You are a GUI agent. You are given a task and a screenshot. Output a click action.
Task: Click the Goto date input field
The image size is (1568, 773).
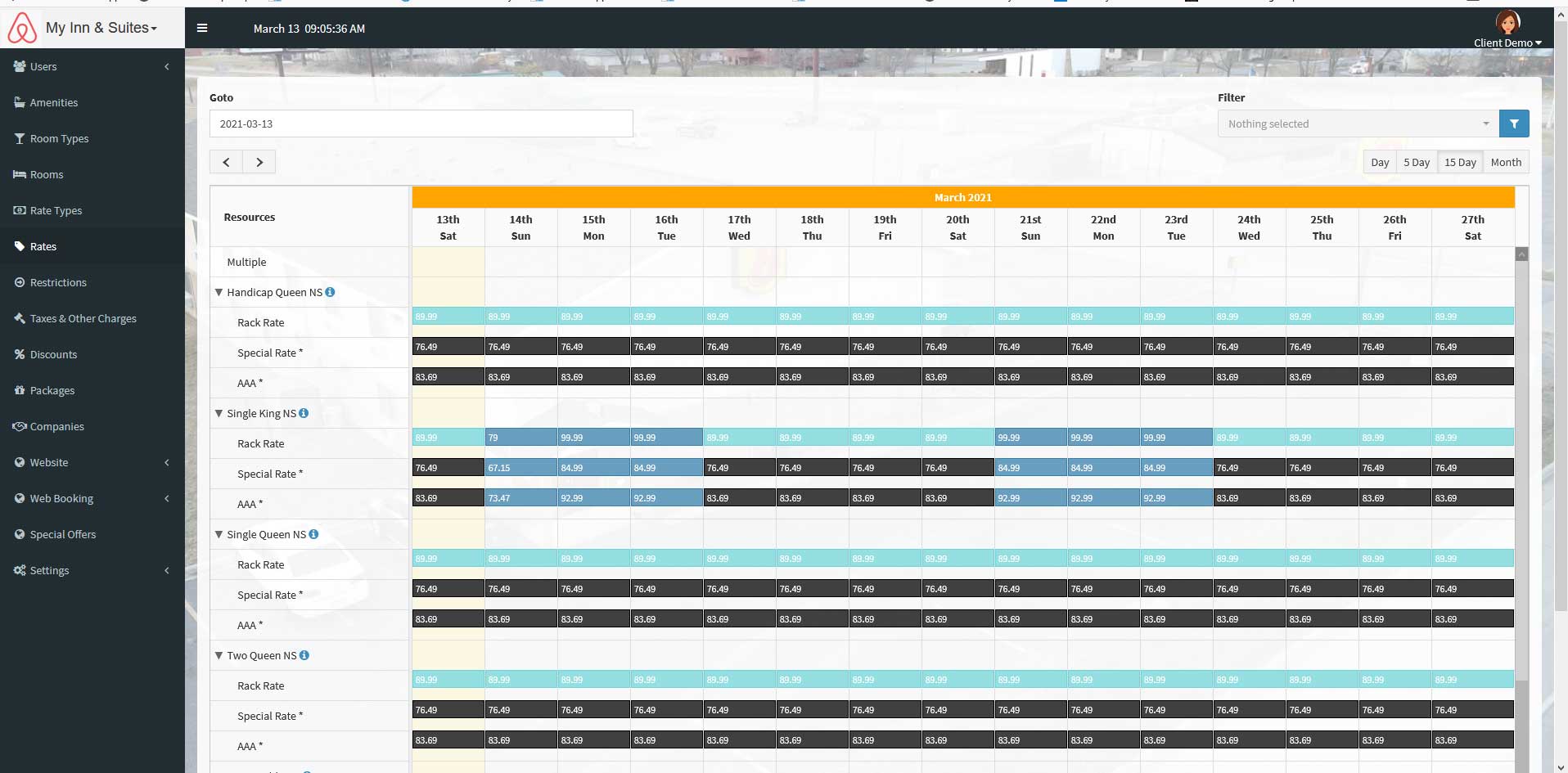pos(421,124)
